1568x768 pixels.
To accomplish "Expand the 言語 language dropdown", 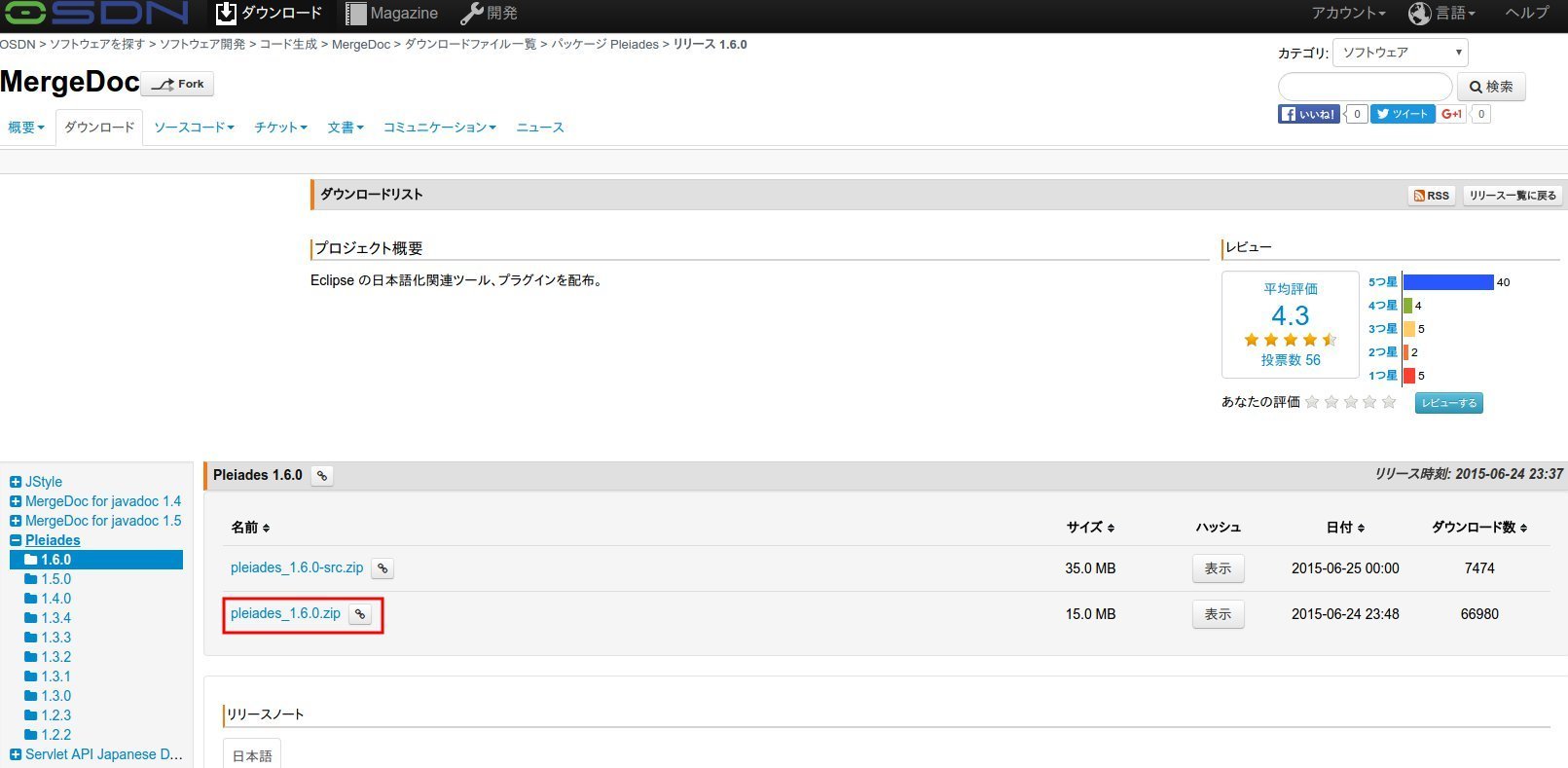I will 1442,14.
